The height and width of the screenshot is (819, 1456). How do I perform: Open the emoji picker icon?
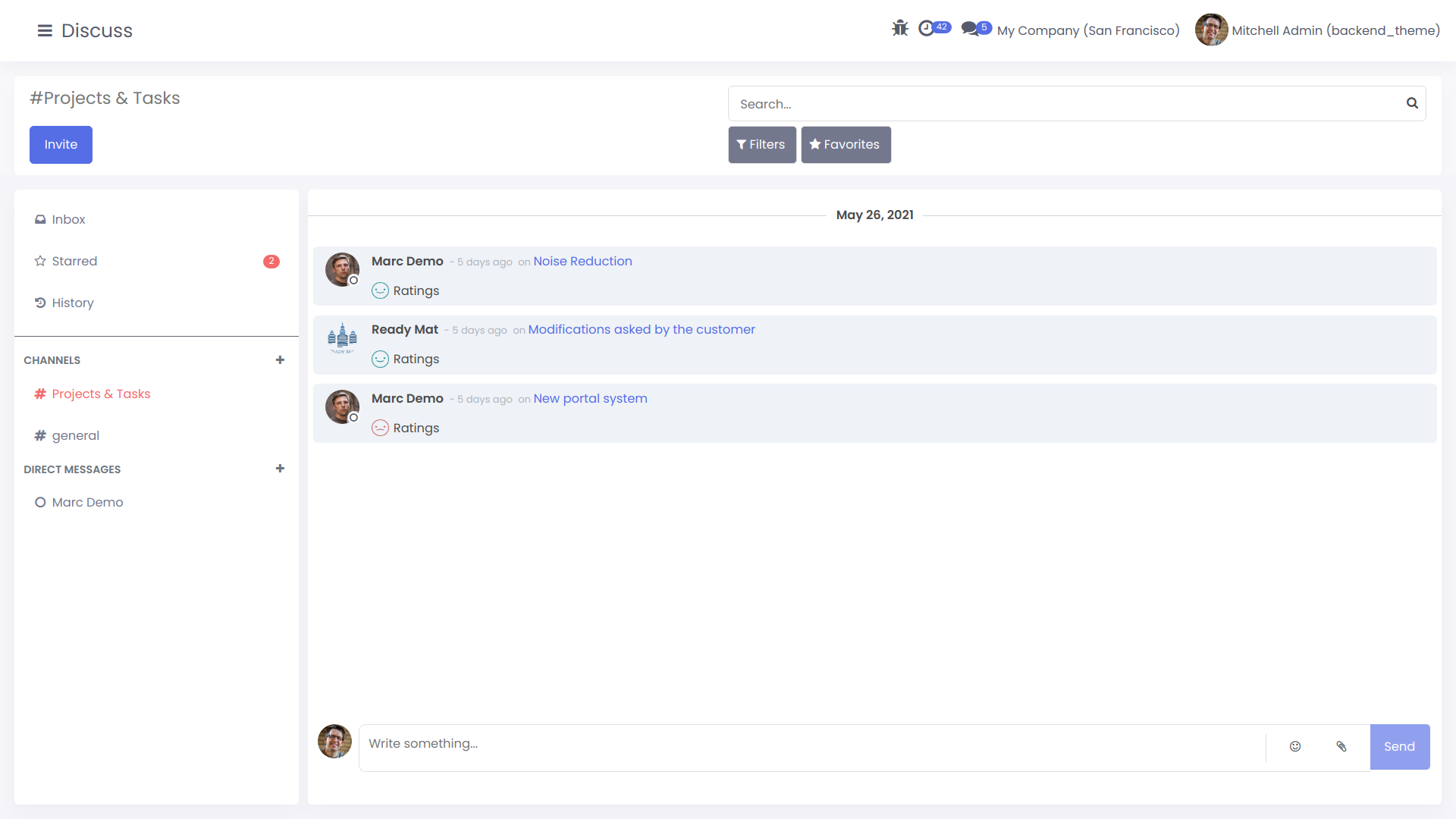point(1295,747)
